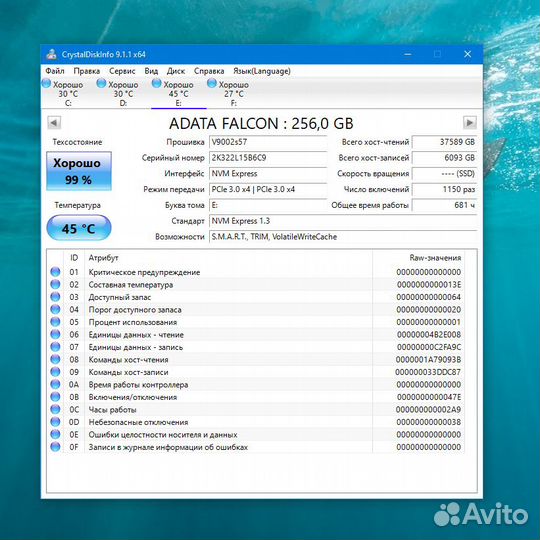Click status orb for Составная температура
This screenshot has height=540, width=540.
pos(55,284)
